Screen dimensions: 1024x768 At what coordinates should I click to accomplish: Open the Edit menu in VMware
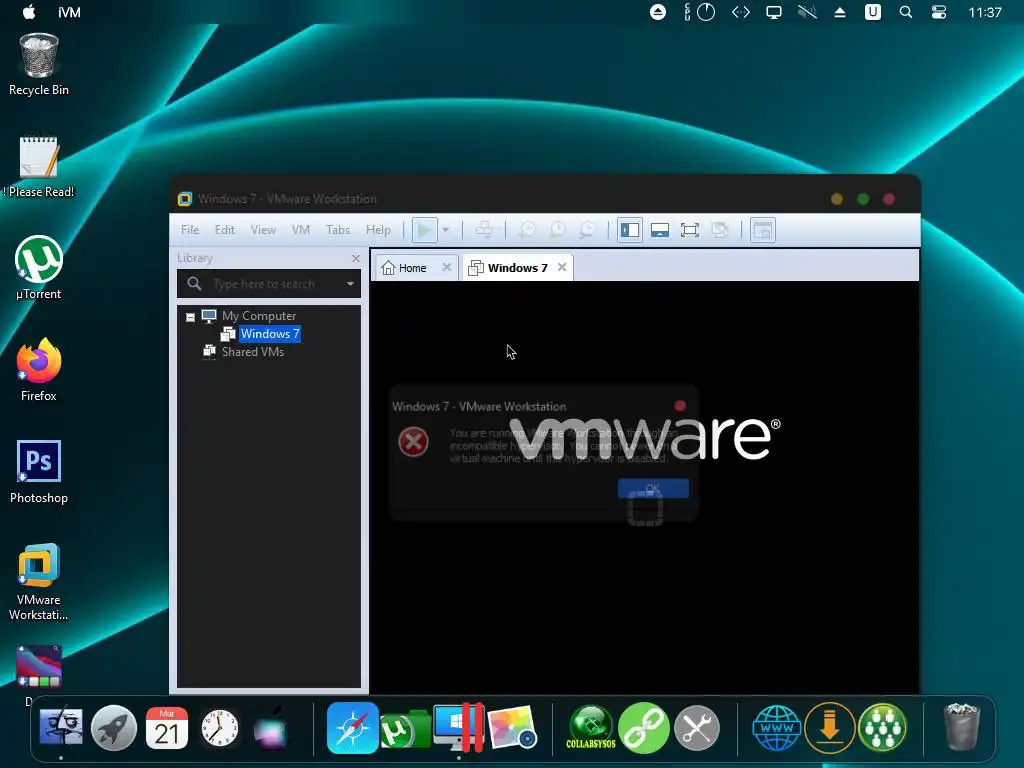click(225, 230)
